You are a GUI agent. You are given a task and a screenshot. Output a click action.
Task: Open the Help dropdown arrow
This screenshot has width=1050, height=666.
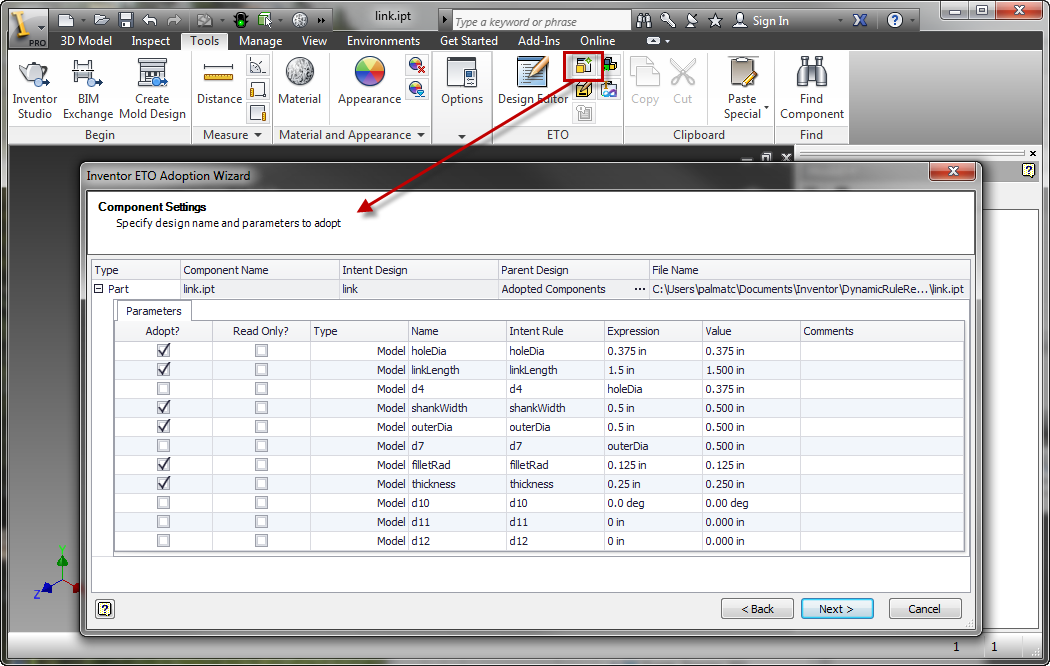(911, 21)
